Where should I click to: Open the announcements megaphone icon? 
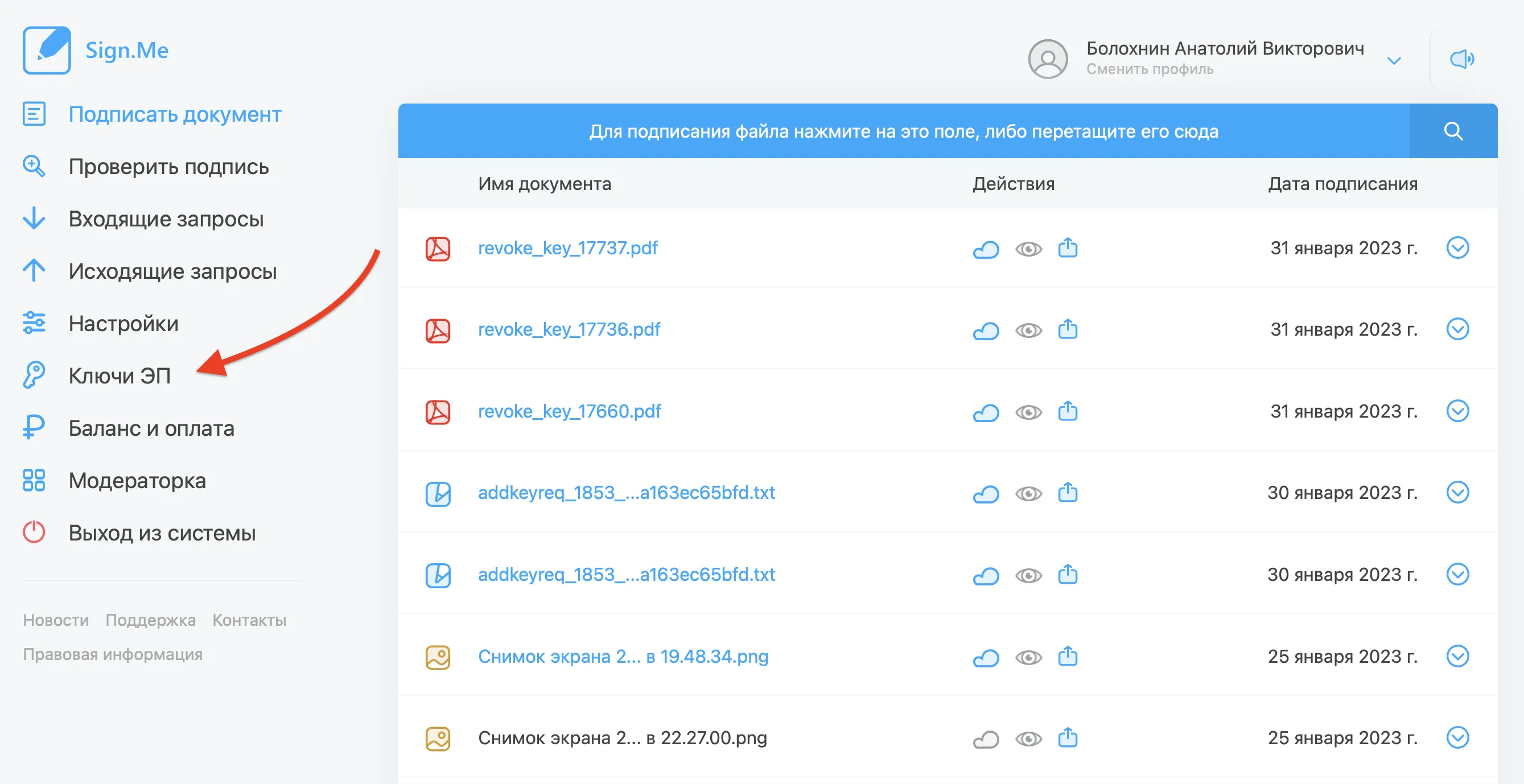tap(1462, 59)
